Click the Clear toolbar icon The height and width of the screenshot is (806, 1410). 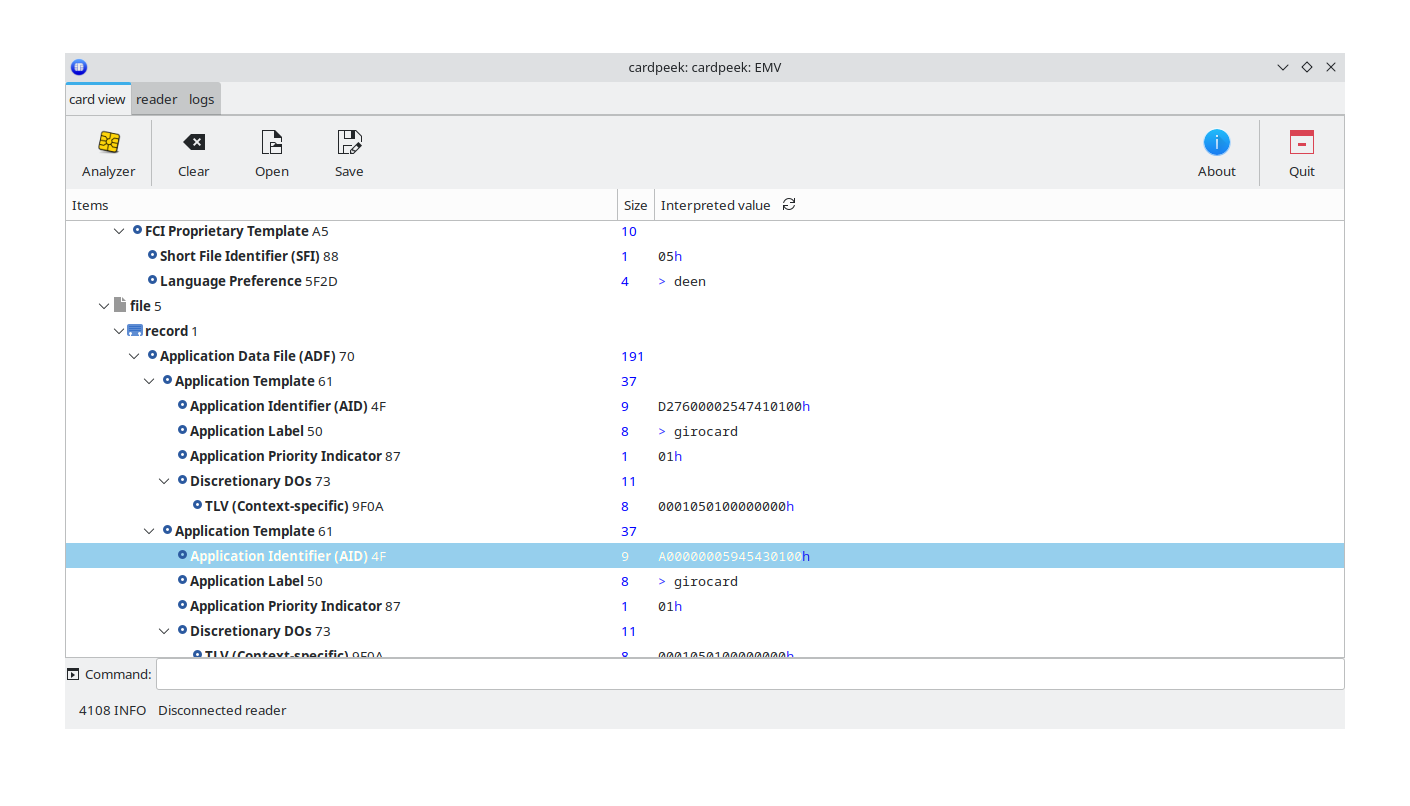click(194, 143)
